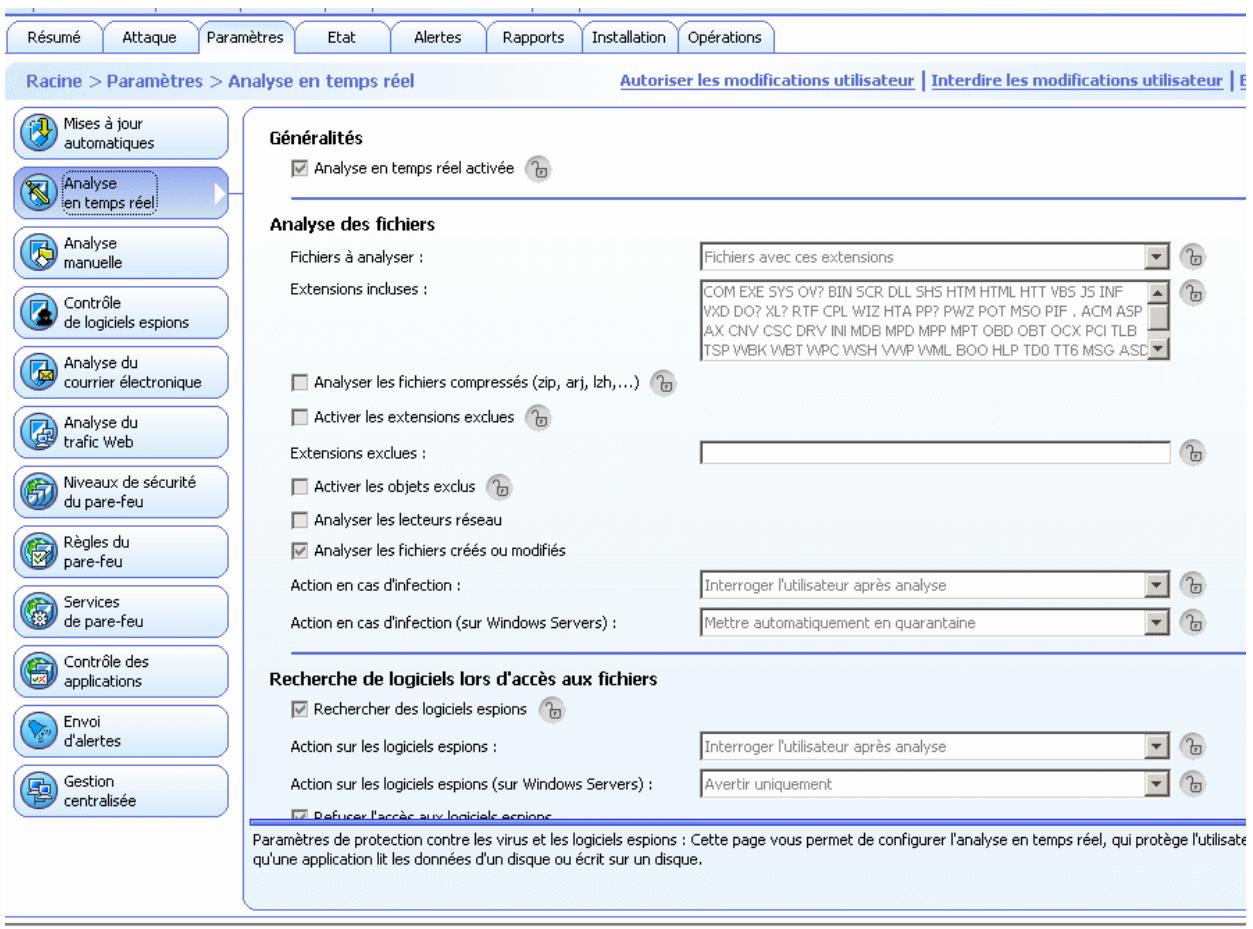
Task: Enable Activer les objets exclus checkbox
Action: click(298, 487)
